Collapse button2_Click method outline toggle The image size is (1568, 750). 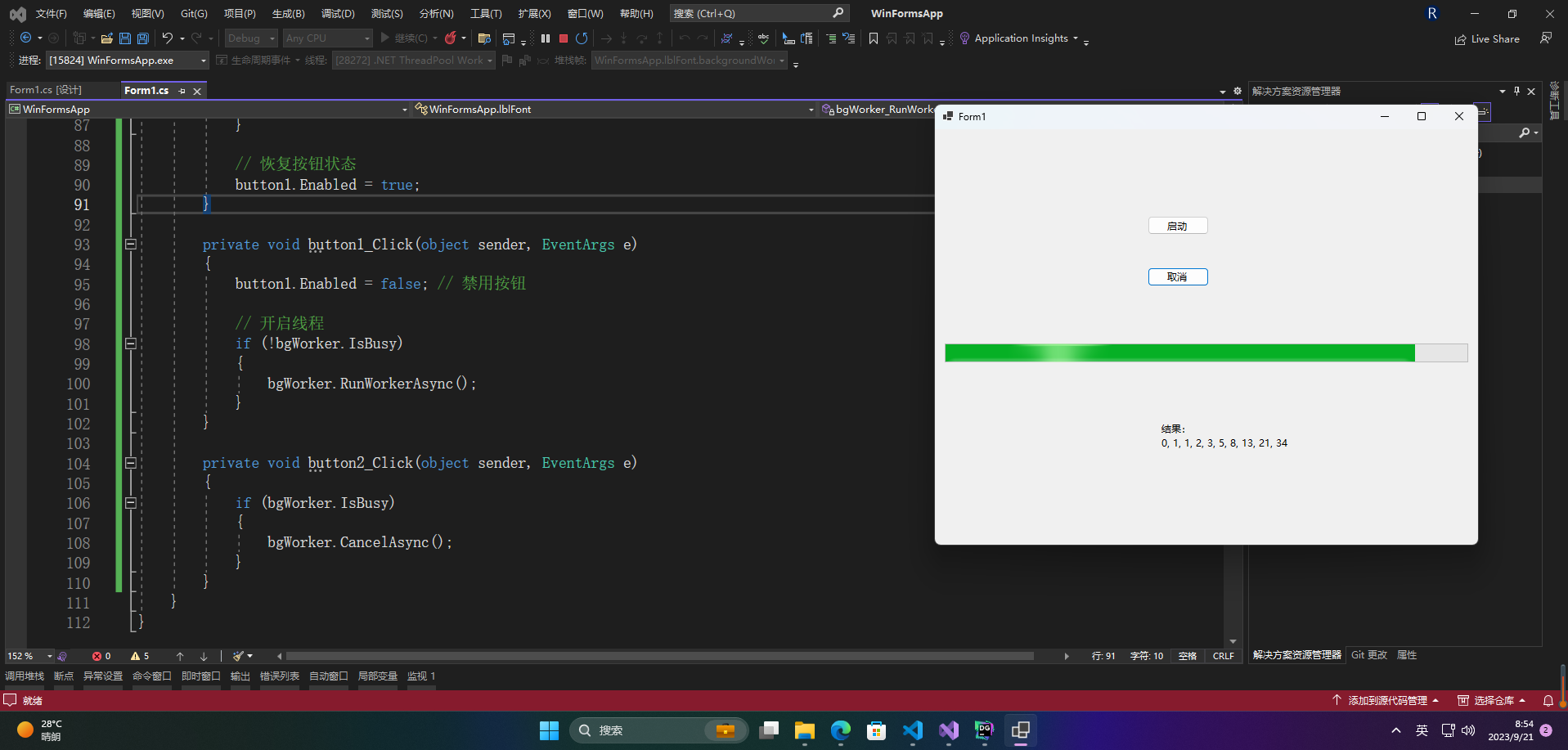tap(130, 463)
